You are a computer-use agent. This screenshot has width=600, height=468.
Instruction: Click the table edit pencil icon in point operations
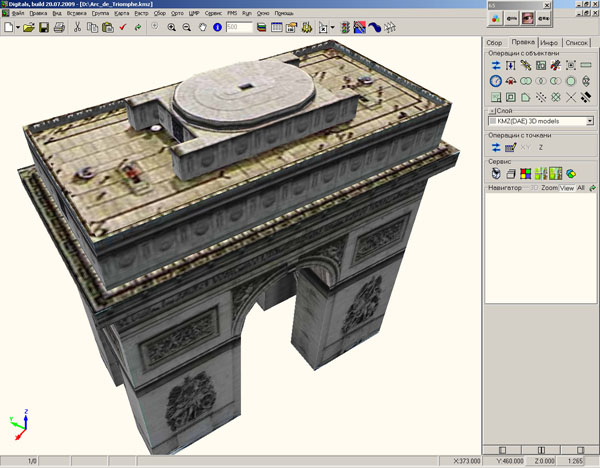511,147
